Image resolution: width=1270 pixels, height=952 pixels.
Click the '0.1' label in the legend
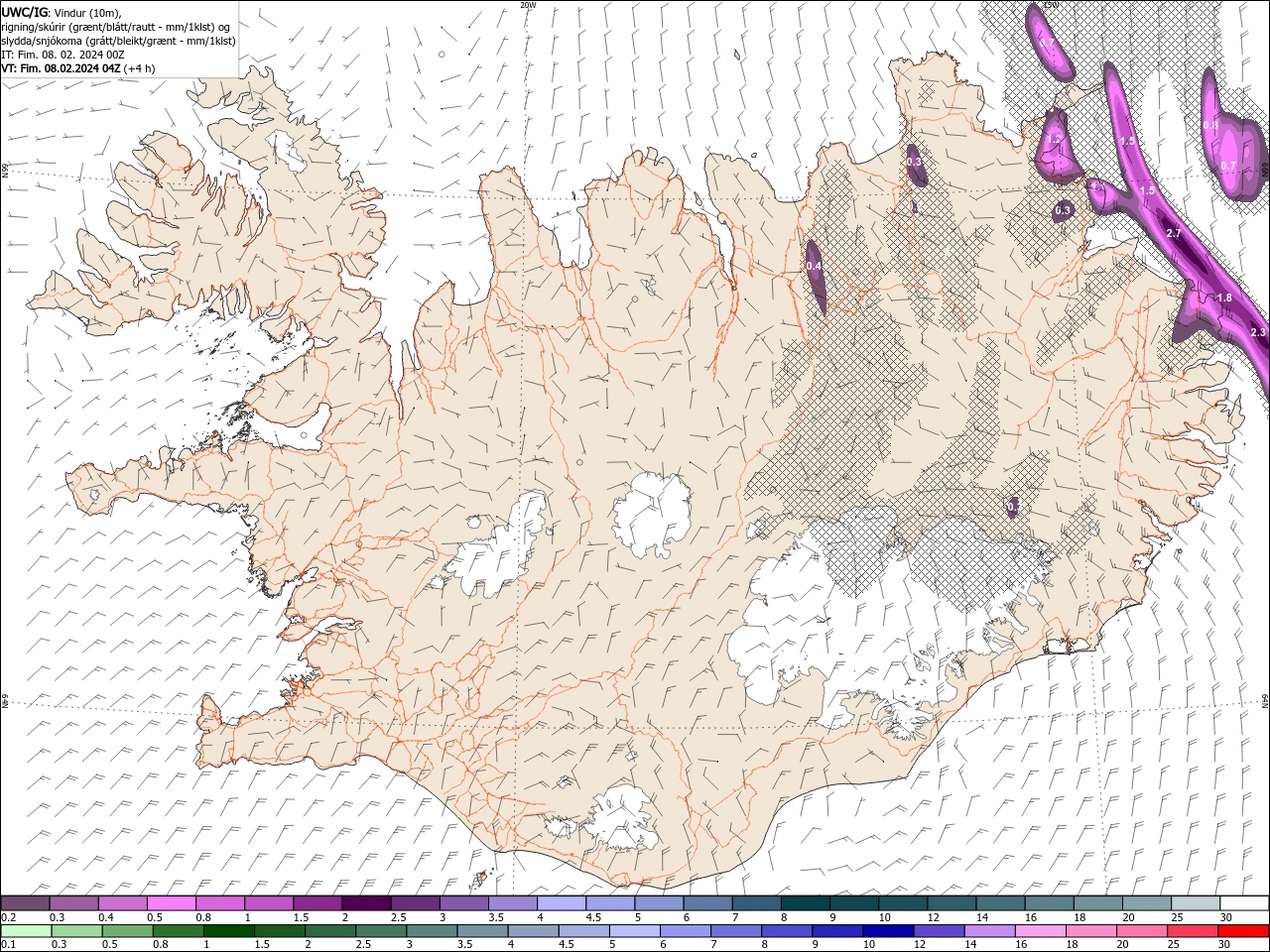point(7,944)
